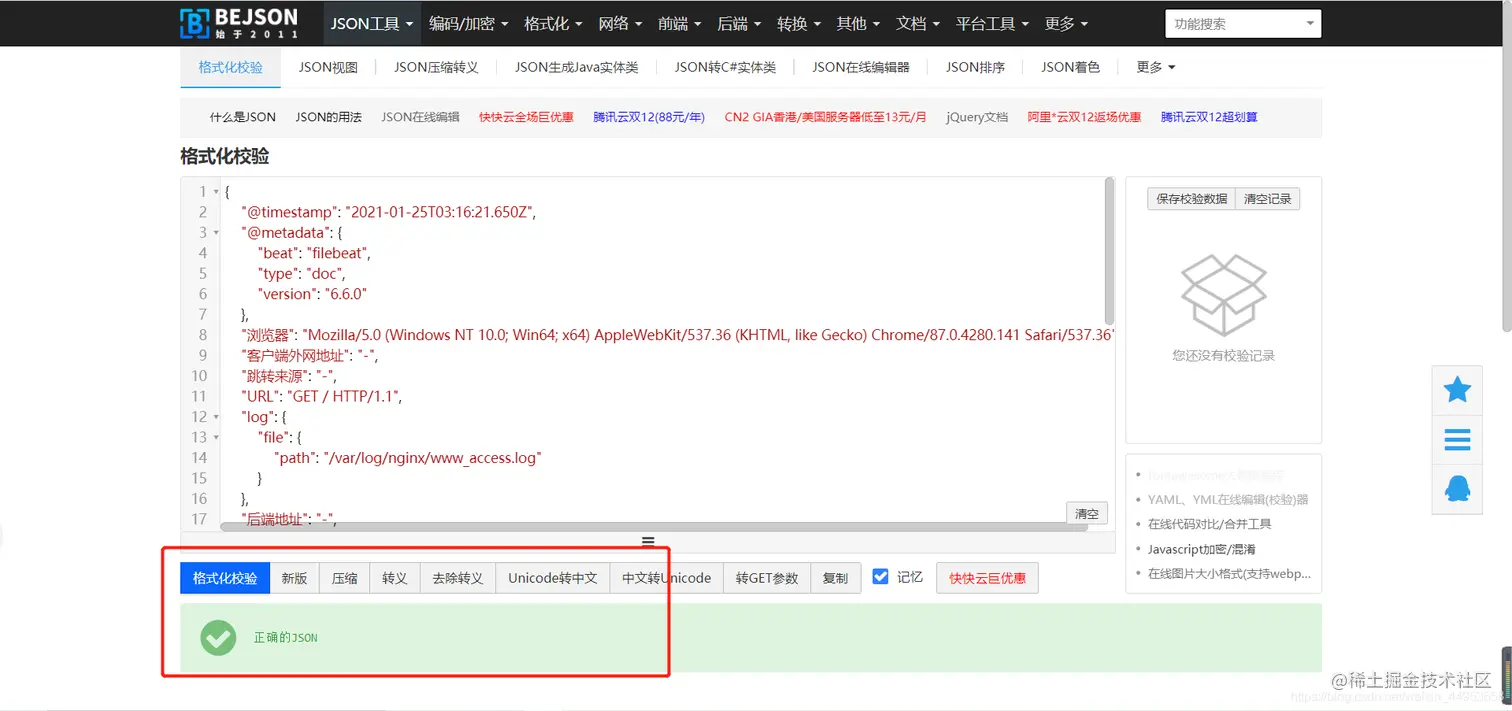Open the JSON工具 dropdown menu
Viewport: 1512px width, 711px height.
point(371,23)
